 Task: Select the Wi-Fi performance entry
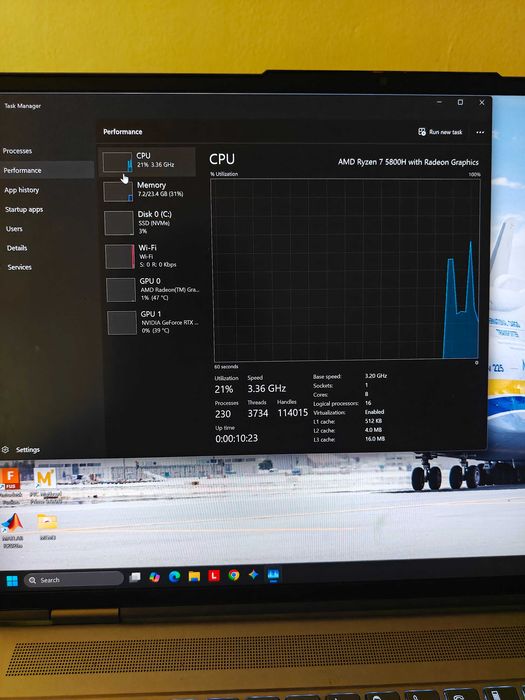point(151,256)
